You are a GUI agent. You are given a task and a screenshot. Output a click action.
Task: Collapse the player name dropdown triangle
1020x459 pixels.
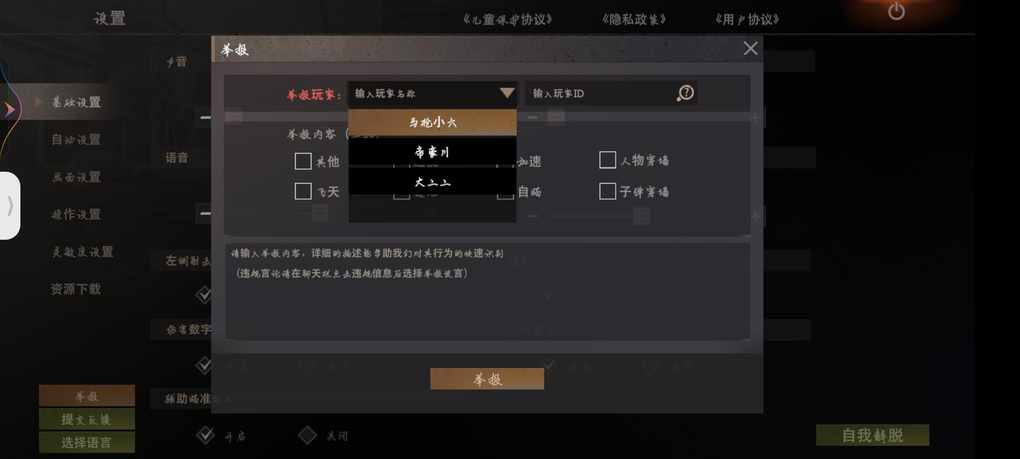coord(507,94)
